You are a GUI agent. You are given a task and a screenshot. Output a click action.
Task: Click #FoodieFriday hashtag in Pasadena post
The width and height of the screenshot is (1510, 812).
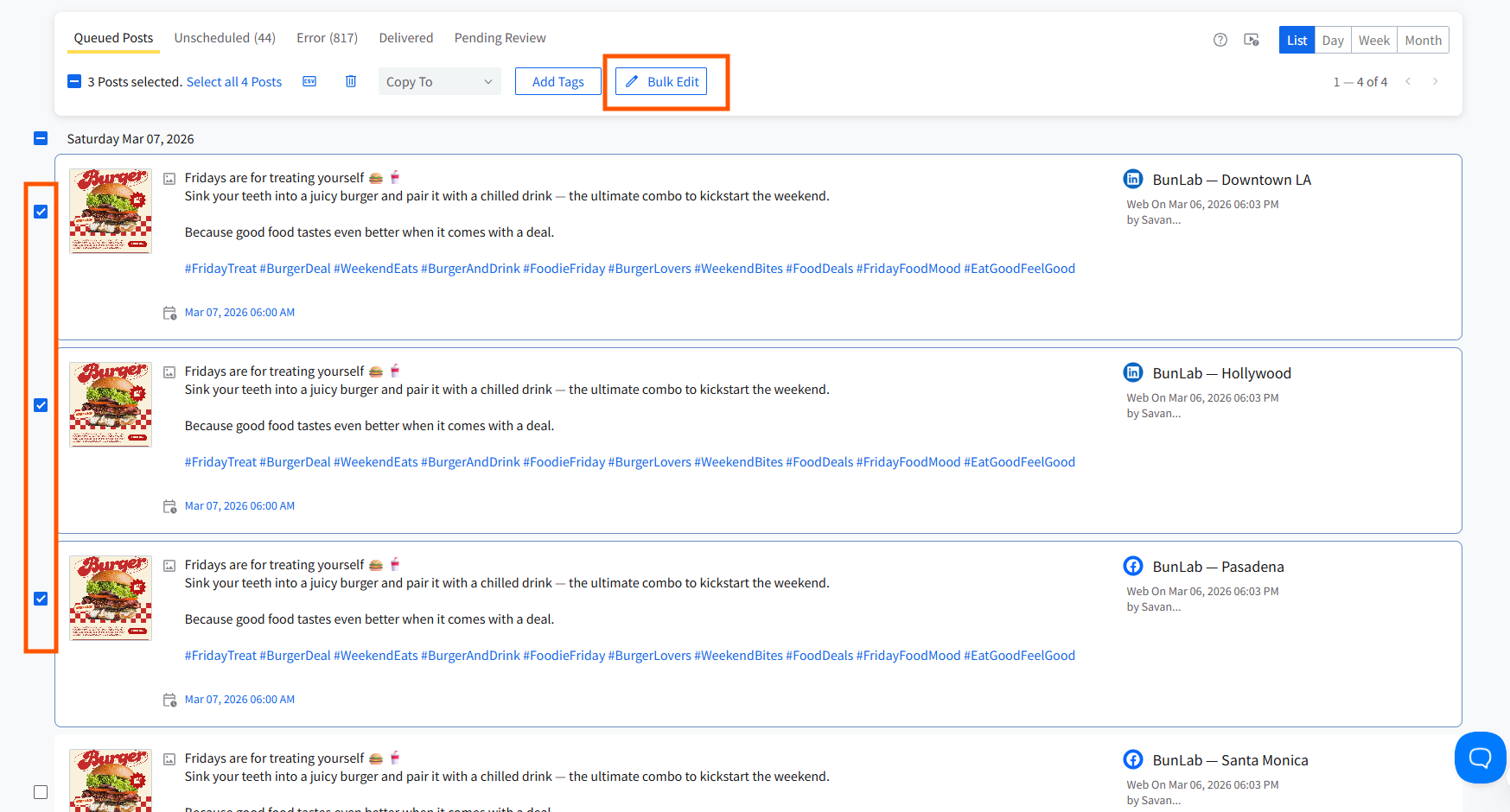click(x=564, y=656)
